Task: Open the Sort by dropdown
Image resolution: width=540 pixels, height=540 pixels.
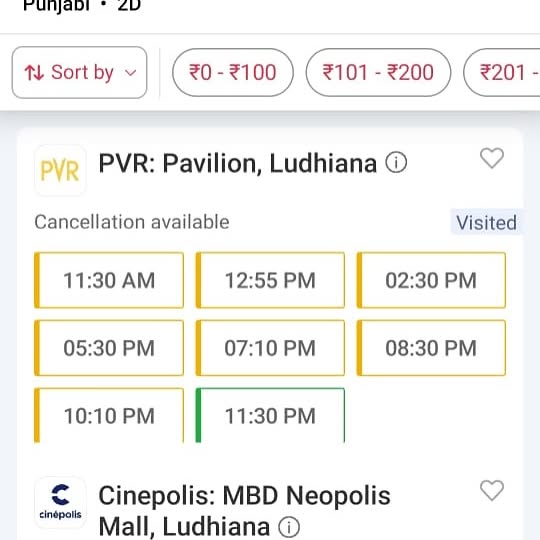Action: tap(80, 73)
